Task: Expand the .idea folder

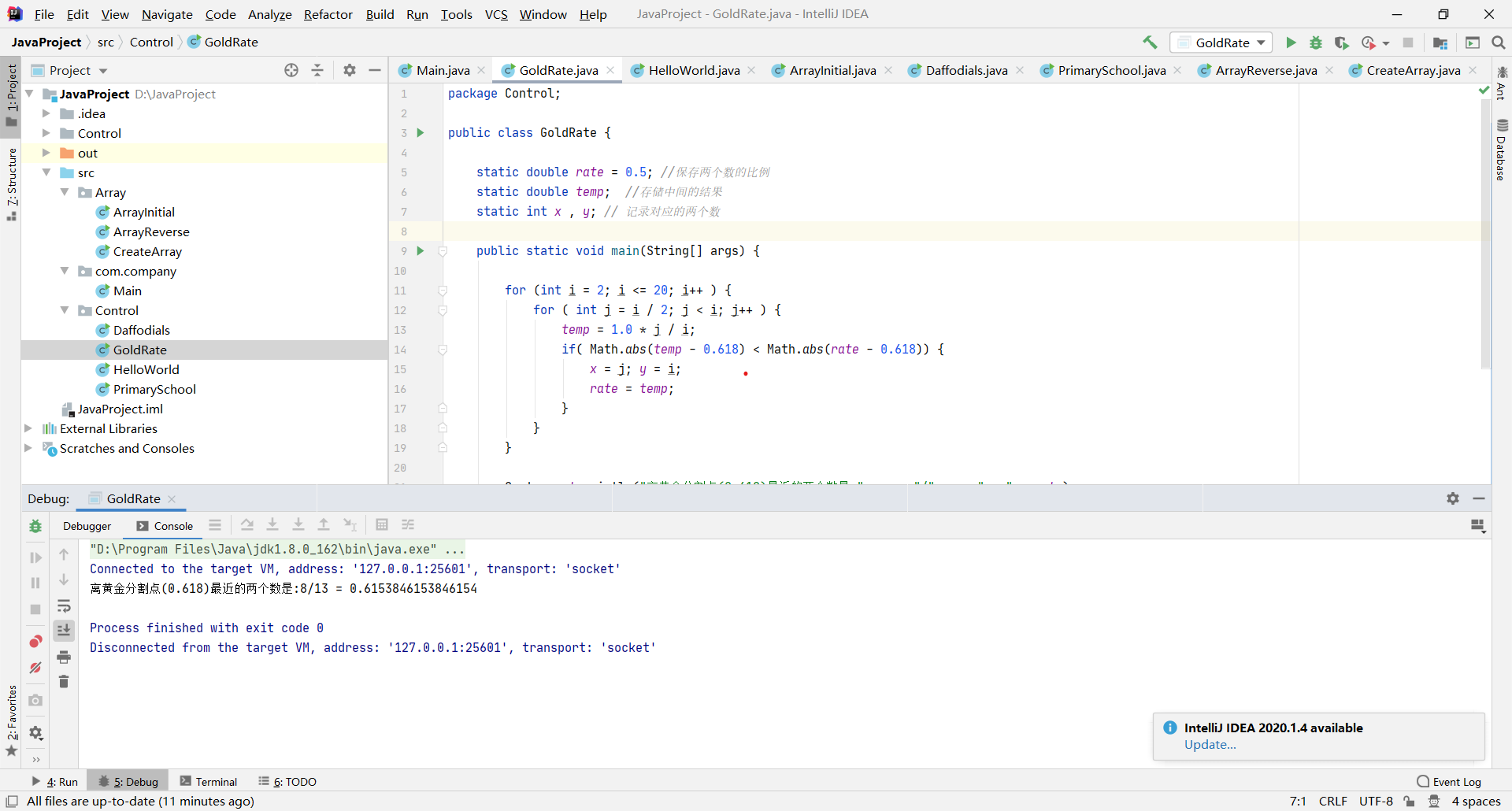Action: [46, 113]
